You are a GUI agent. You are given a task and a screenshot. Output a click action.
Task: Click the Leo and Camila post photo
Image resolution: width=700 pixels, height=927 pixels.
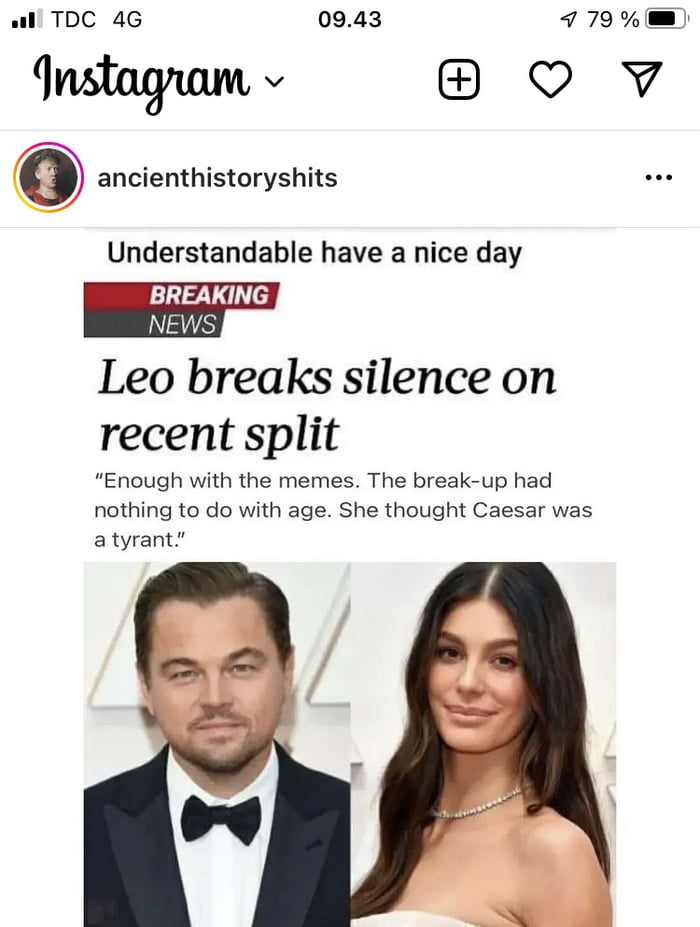(x=350, y=745)
